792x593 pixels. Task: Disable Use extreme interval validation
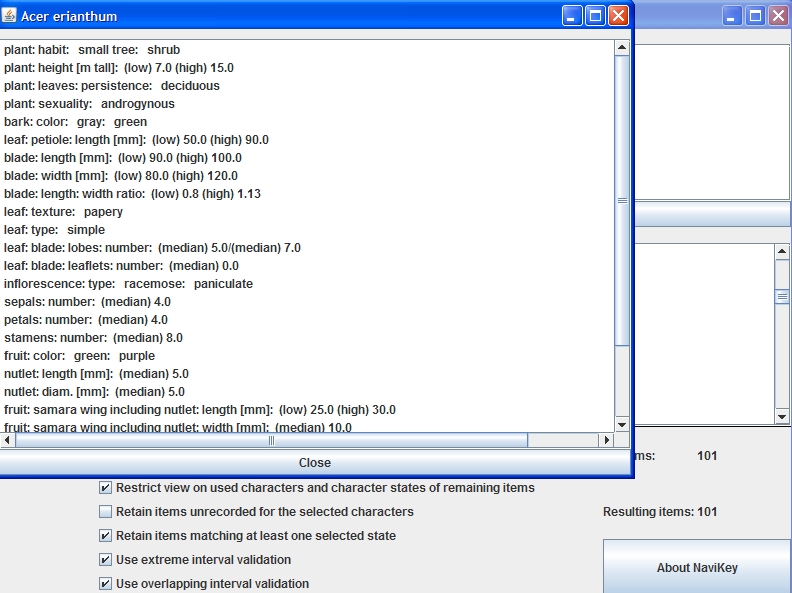[105, 560]
